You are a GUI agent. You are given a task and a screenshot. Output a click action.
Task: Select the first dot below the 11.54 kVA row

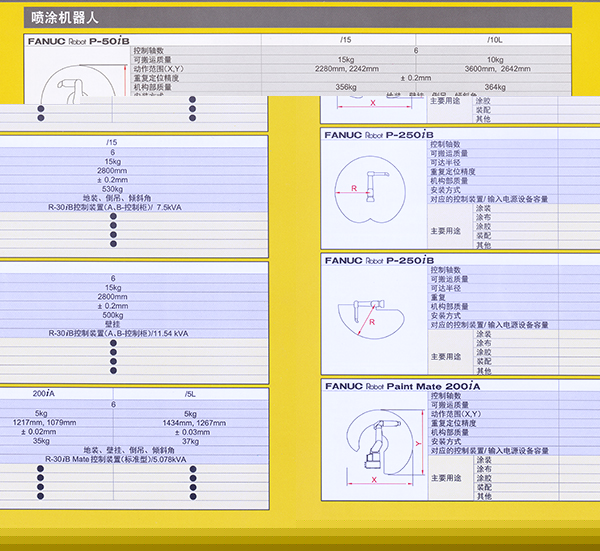tap(111, 342)
